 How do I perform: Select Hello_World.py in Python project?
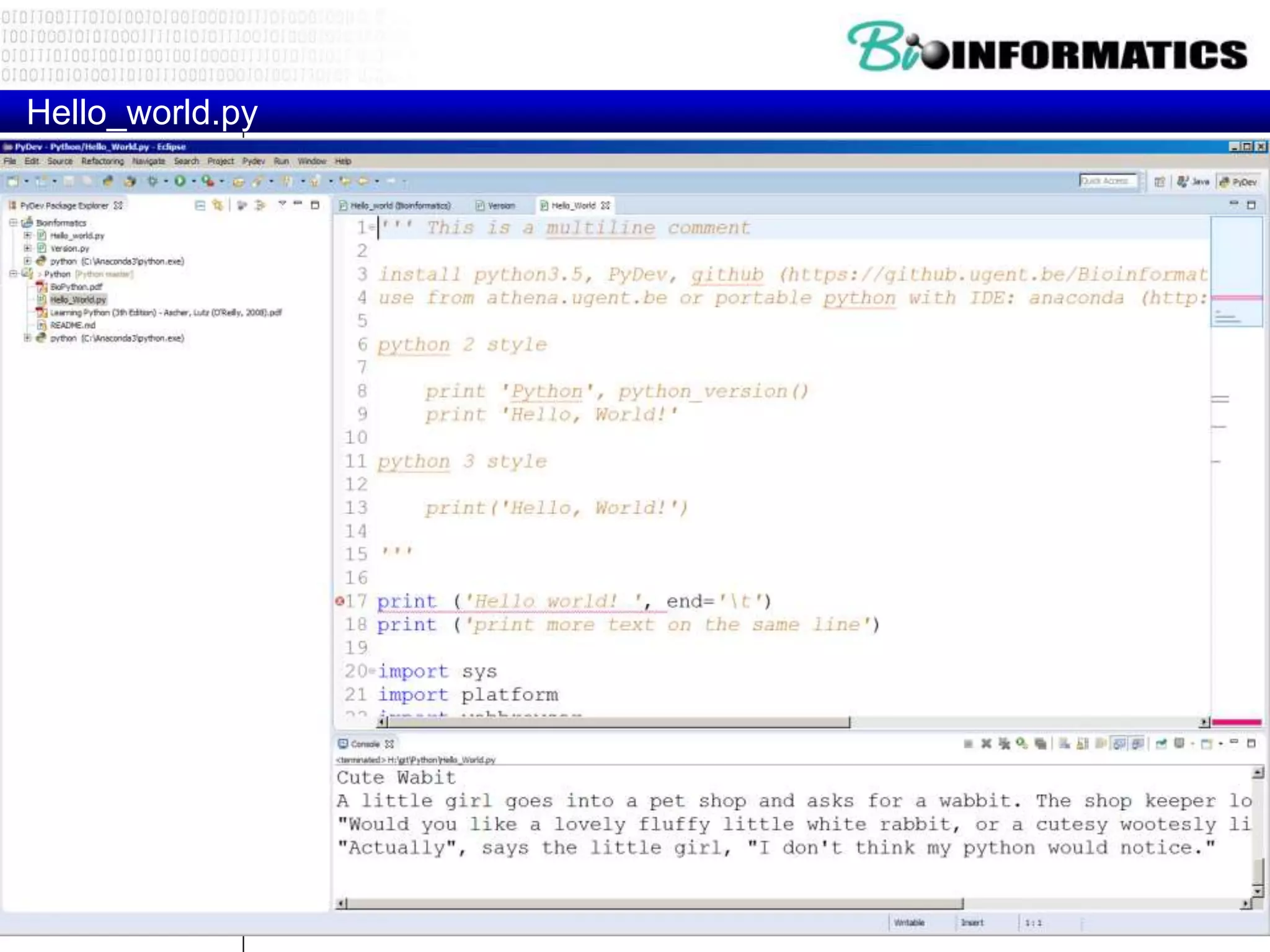pos(78,299)
